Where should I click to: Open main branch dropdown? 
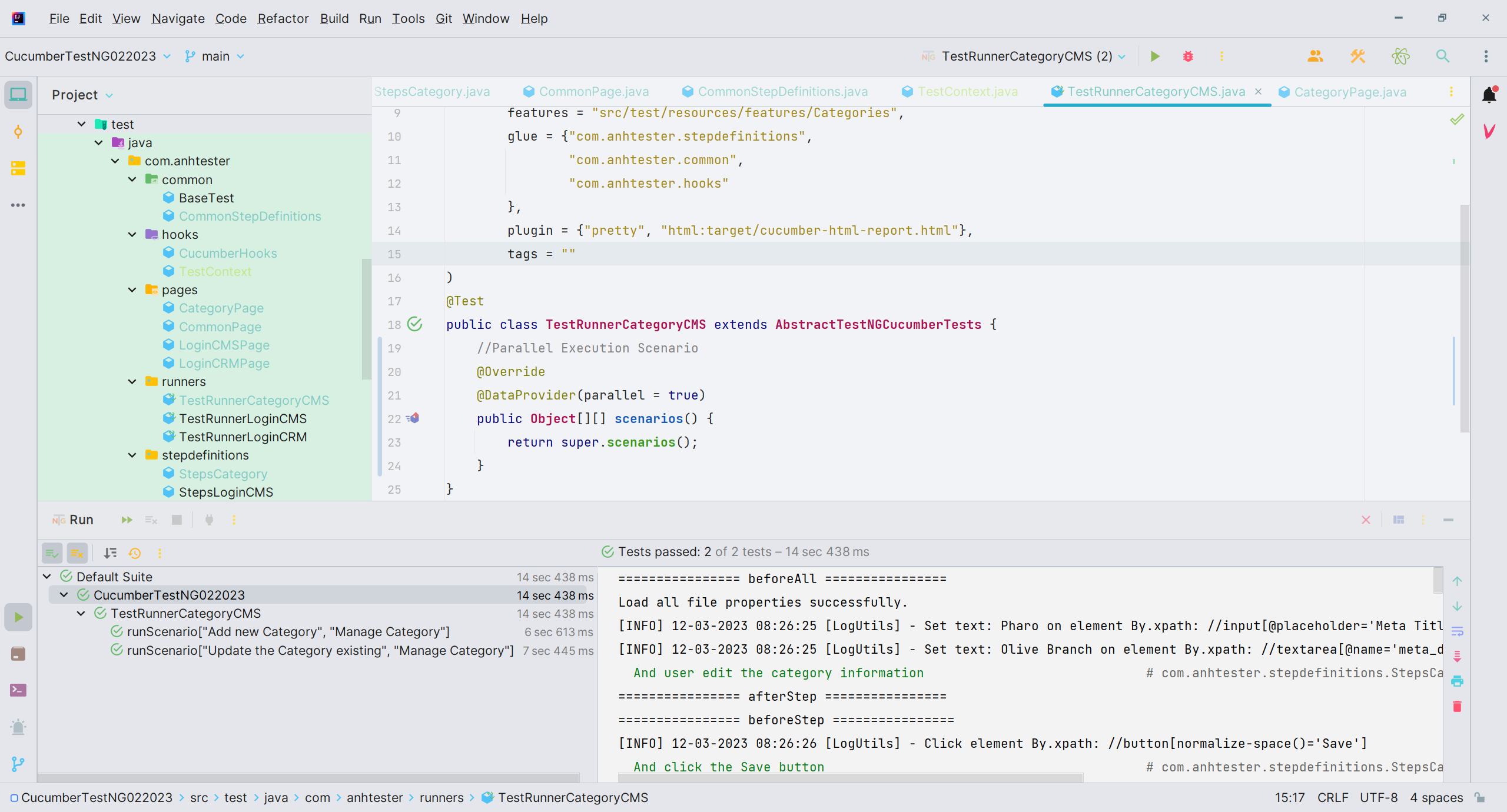click(x=214, y=56)
